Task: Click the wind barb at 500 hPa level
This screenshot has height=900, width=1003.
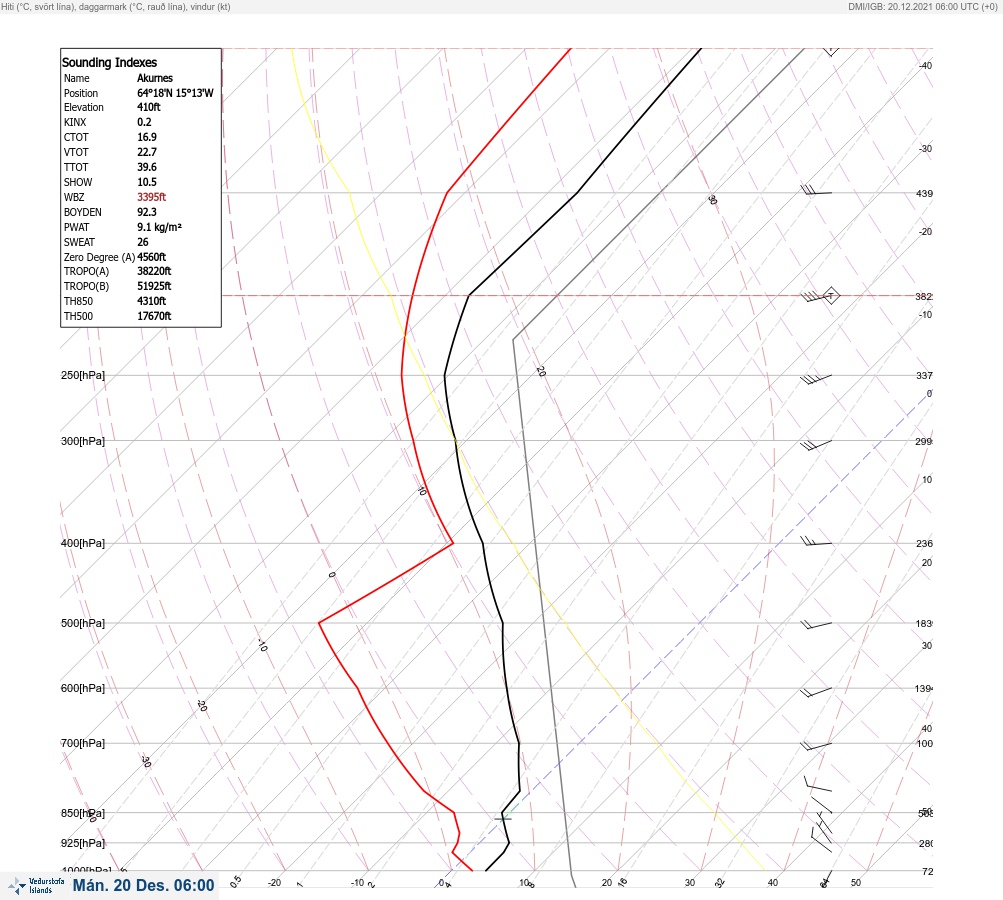Action: [816, 624]
